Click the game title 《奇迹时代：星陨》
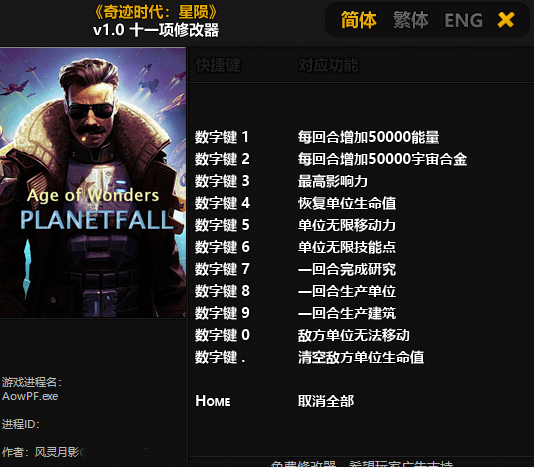This screenshot has width=534, height=467. (x=156, y=12)
